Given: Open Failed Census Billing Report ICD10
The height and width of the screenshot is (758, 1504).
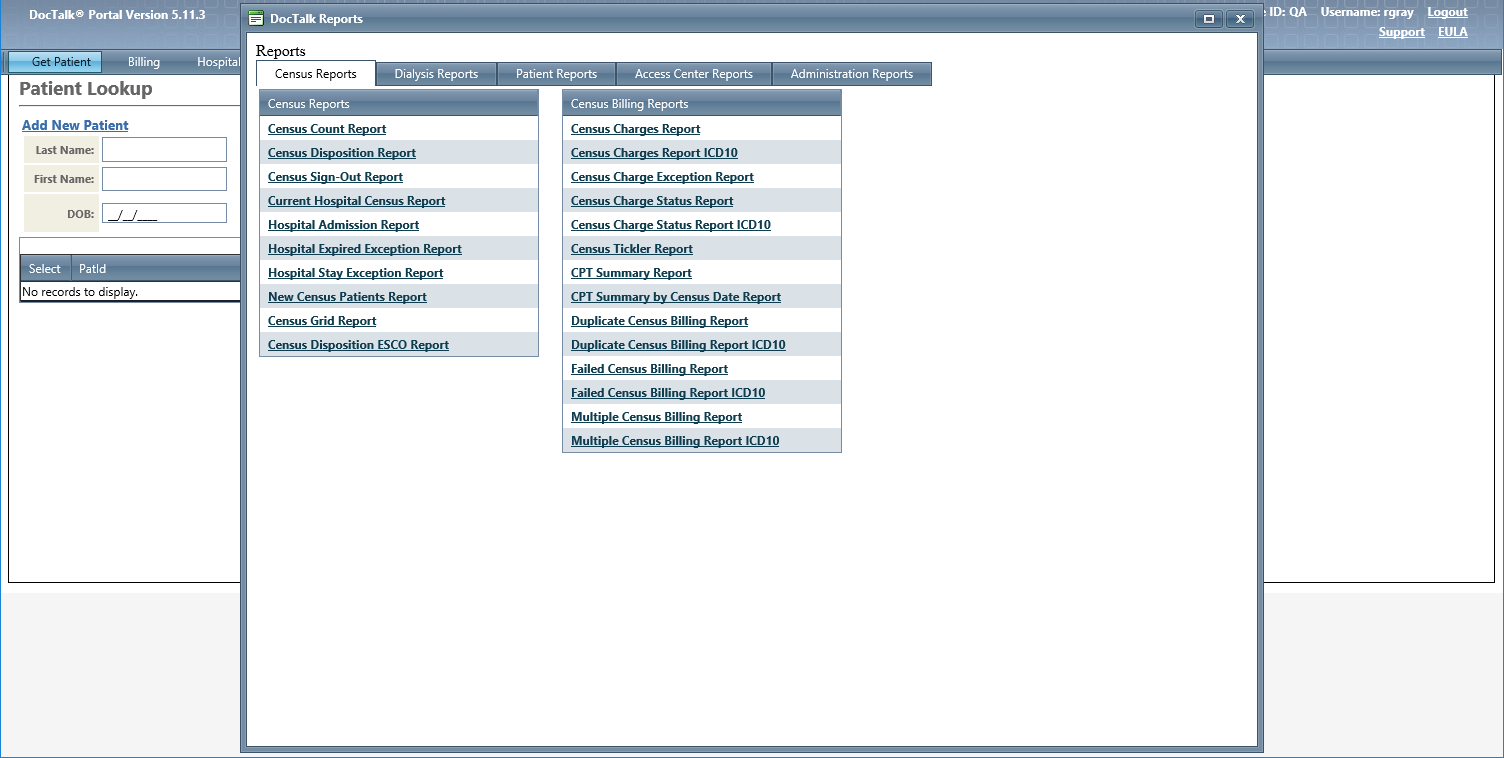Looking at the screenshot, I should click(667, 393).
